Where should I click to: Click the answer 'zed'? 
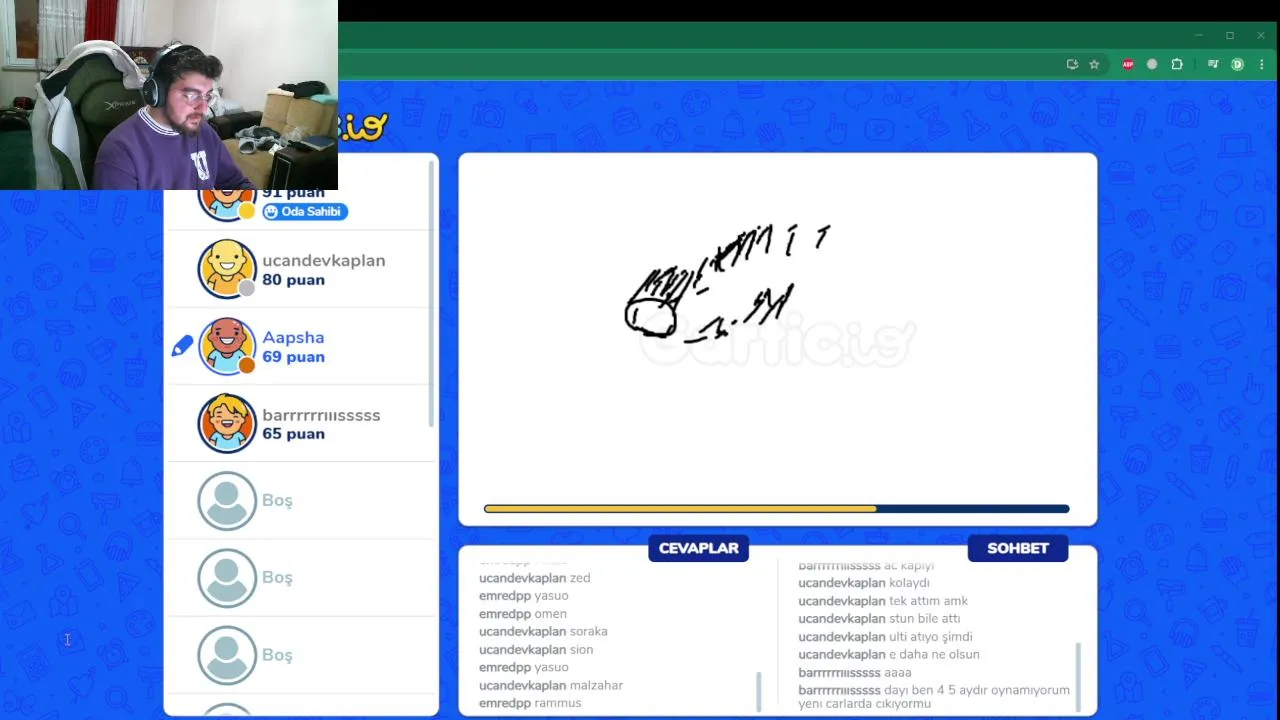(x=580, y=578)
